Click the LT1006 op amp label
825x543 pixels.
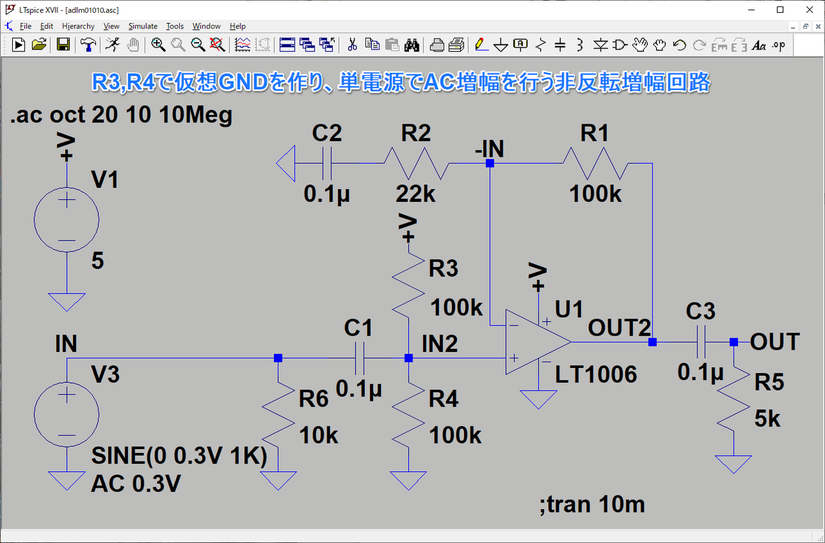[x=596, y=375]
